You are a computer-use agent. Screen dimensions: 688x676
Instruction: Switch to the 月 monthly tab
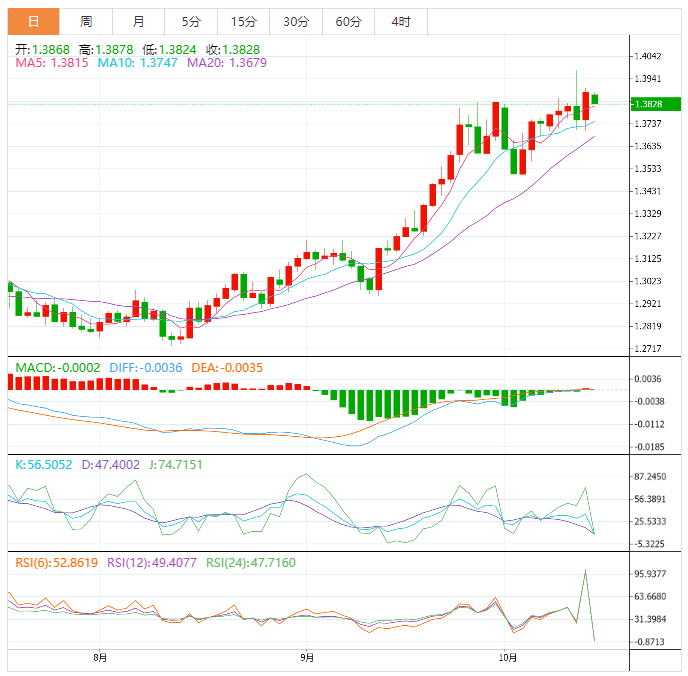[x=139, y=21]
